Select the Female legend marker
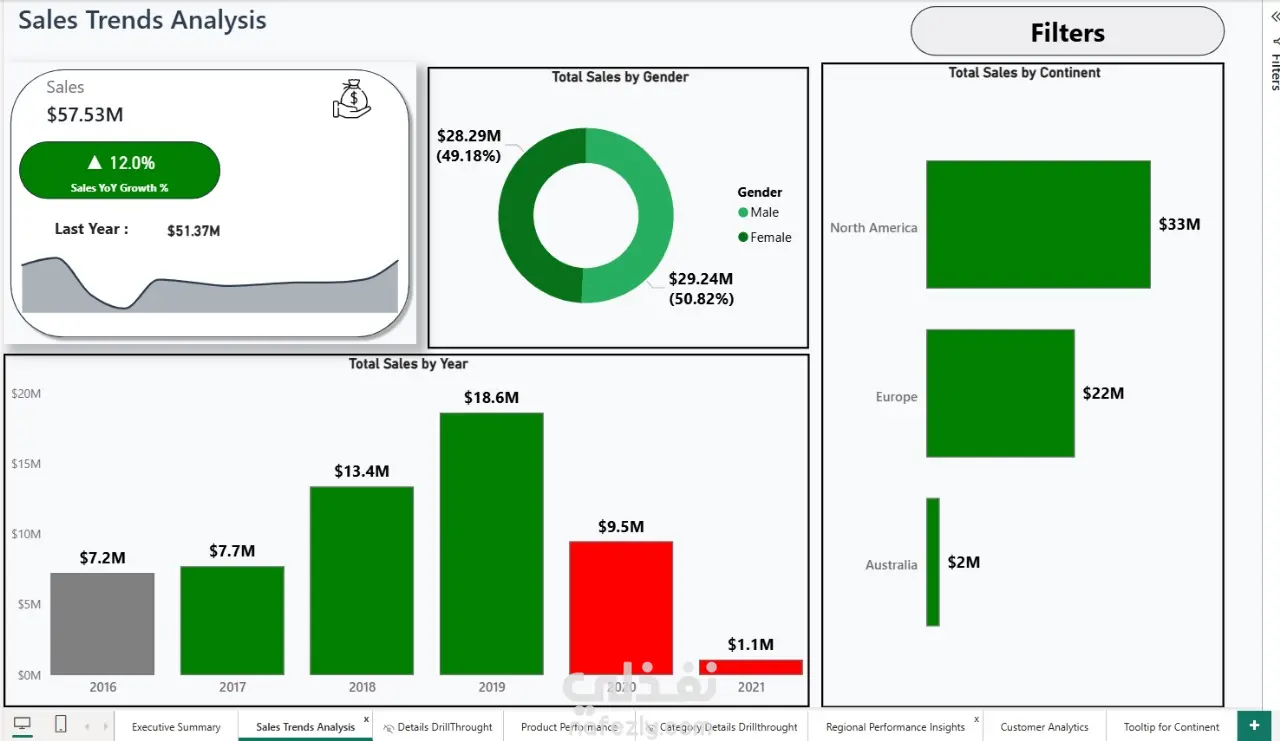This screenshot has width=1280, height=741. tap(743, 237)
